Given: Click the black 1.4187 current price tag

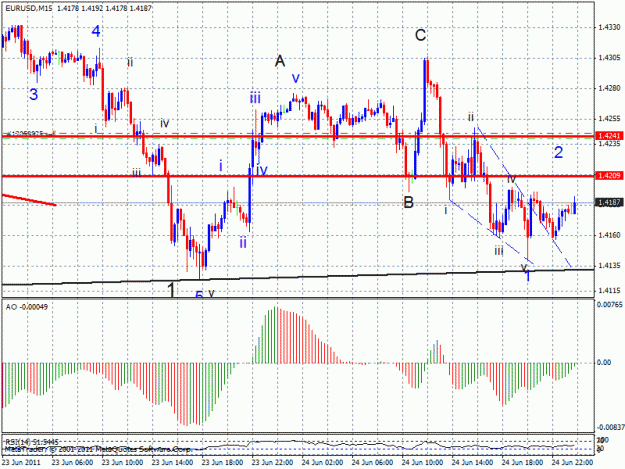Looking at the screenshot, I should click(608, 202).
